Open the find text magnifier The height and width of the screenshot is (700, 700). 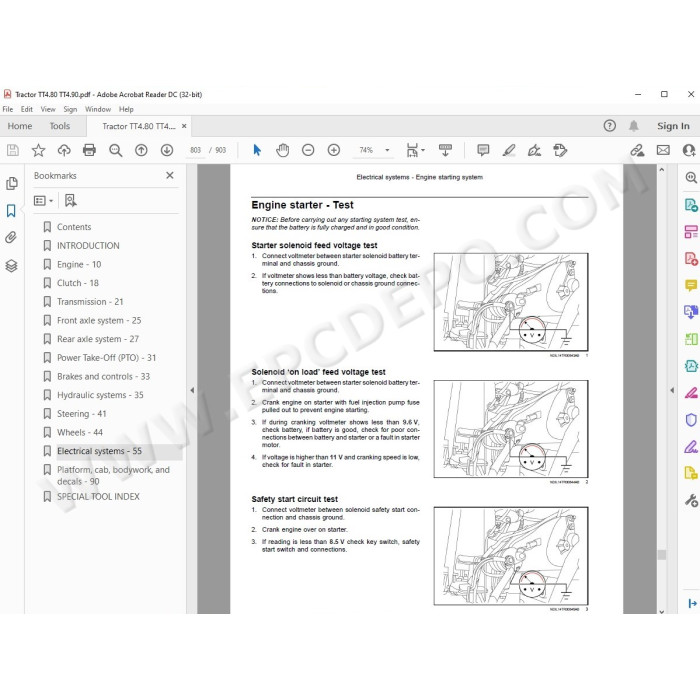pos(116,150)
